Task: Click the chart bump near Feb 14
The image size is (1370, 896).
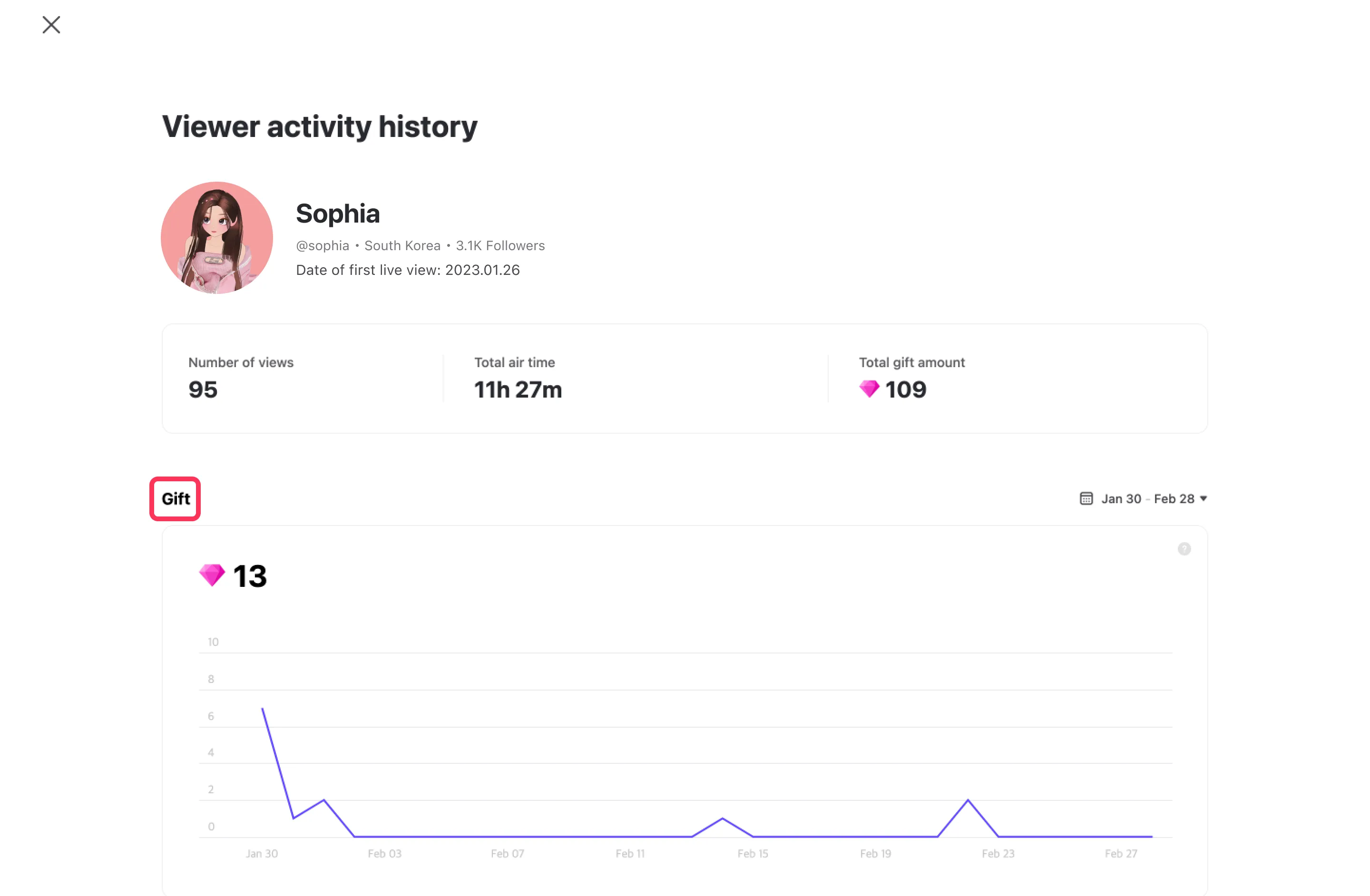Action: coord(723,818)
